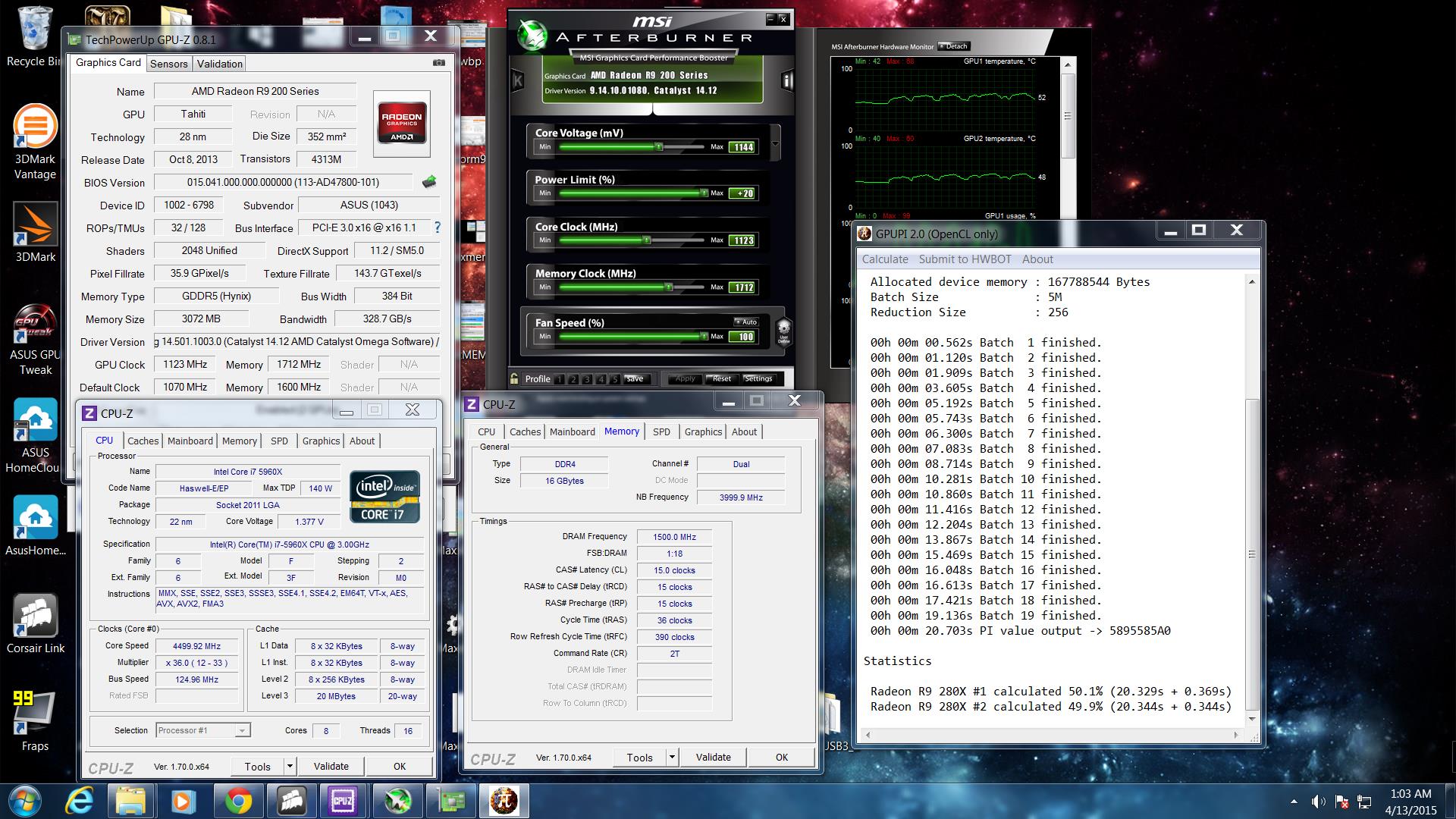
Task: Open the Windows Start button
Action: coord(26,801)
